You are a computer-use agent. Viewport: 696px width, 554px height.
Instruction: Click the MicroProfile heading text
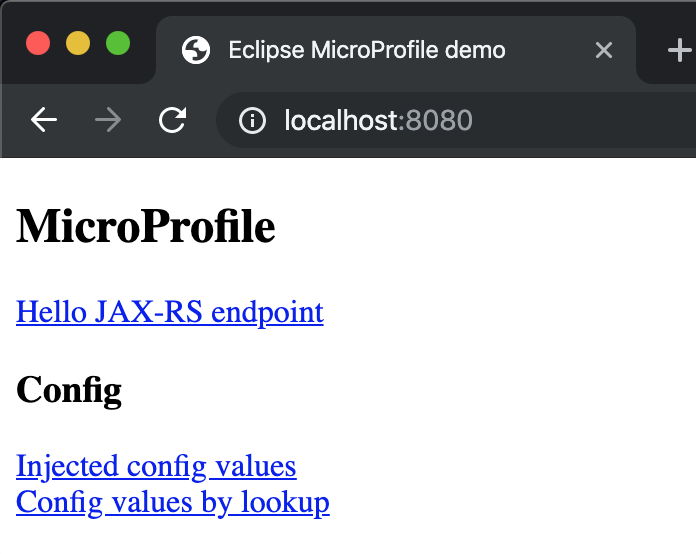146,226
